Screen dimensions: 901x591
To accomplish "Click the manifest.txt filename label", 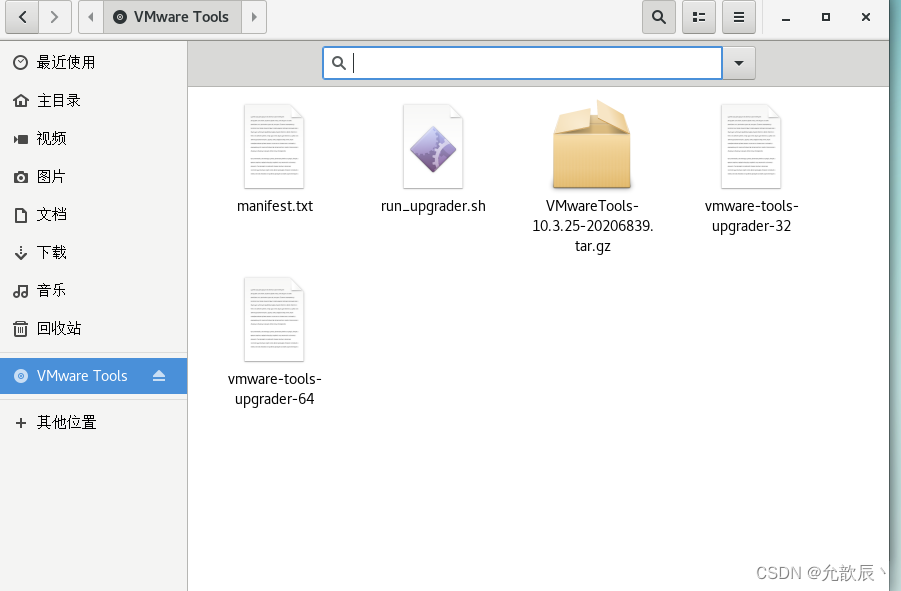I will (x=275, y=206).
